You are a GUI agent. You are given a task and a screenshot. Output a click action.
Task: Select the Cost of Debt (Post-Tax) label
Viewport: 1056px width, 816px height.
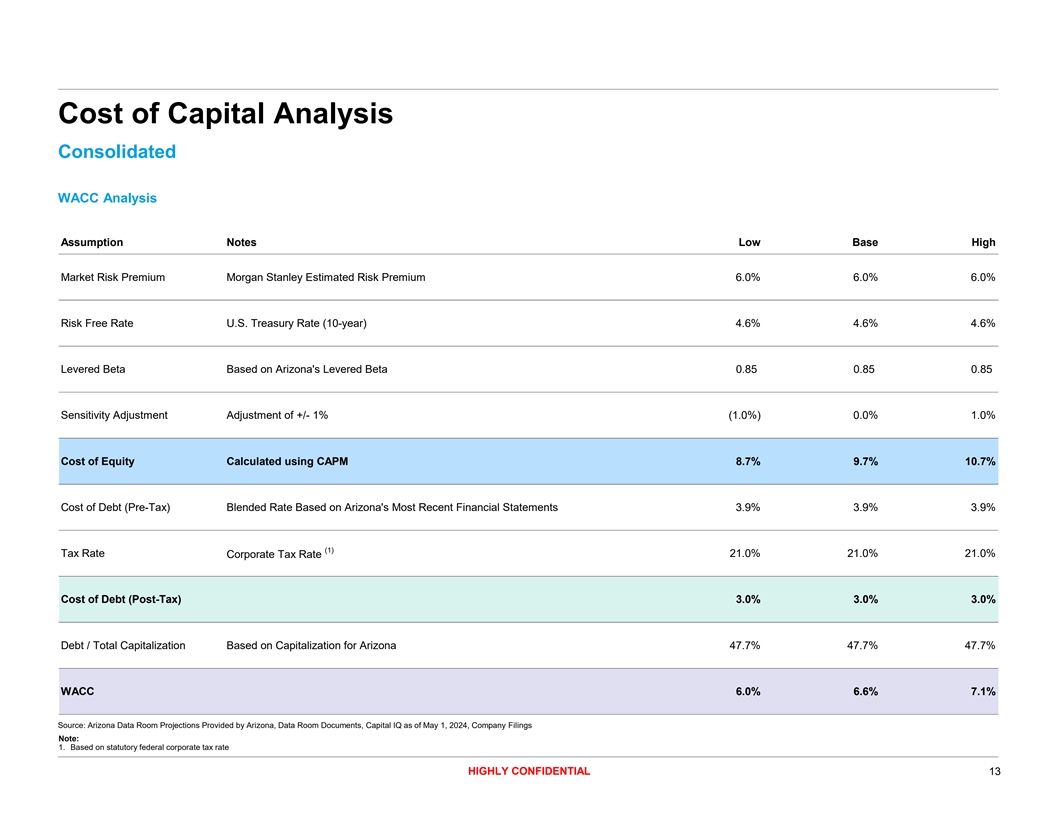[x=121, y=599]
